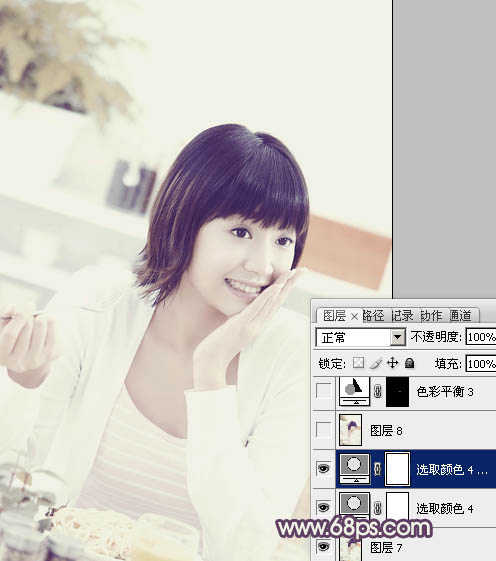Click the 色彩平衡 3 adjustment layer icon
496x561 pixels.
point(355,391)
